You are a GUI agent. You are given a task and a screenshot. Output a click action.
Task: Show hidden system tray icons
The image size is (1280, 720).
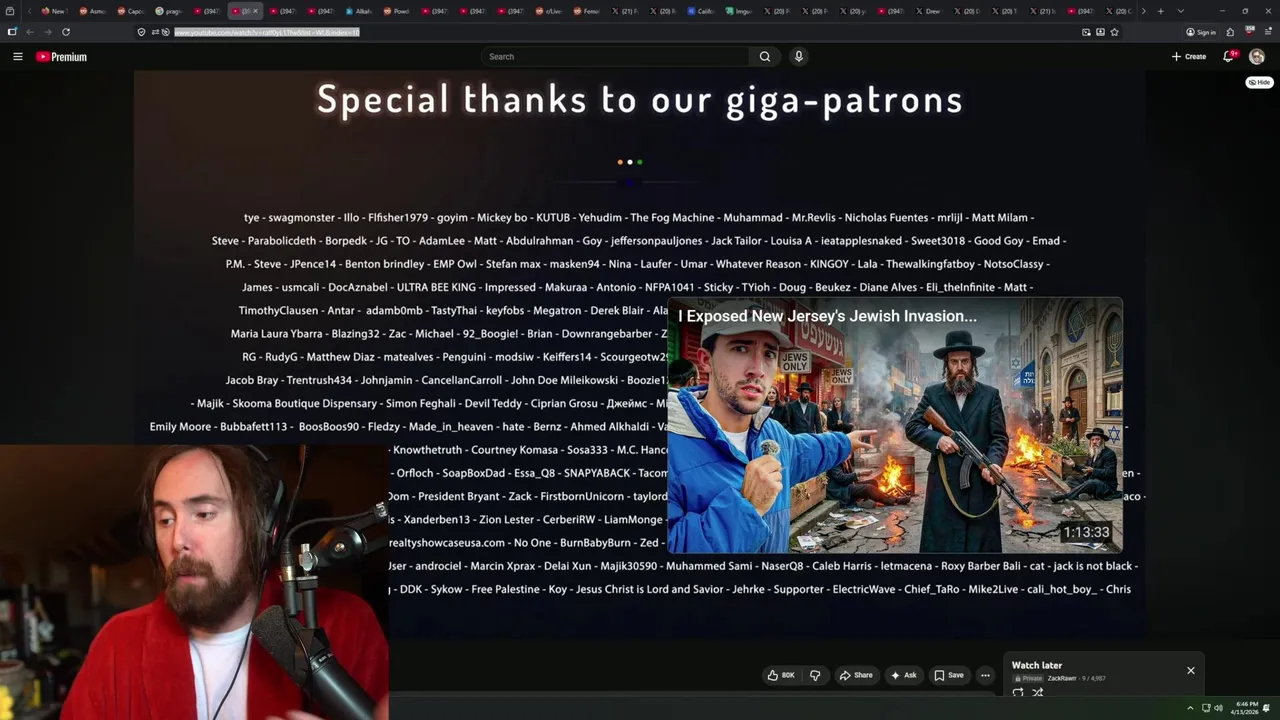coord(1190,708)
